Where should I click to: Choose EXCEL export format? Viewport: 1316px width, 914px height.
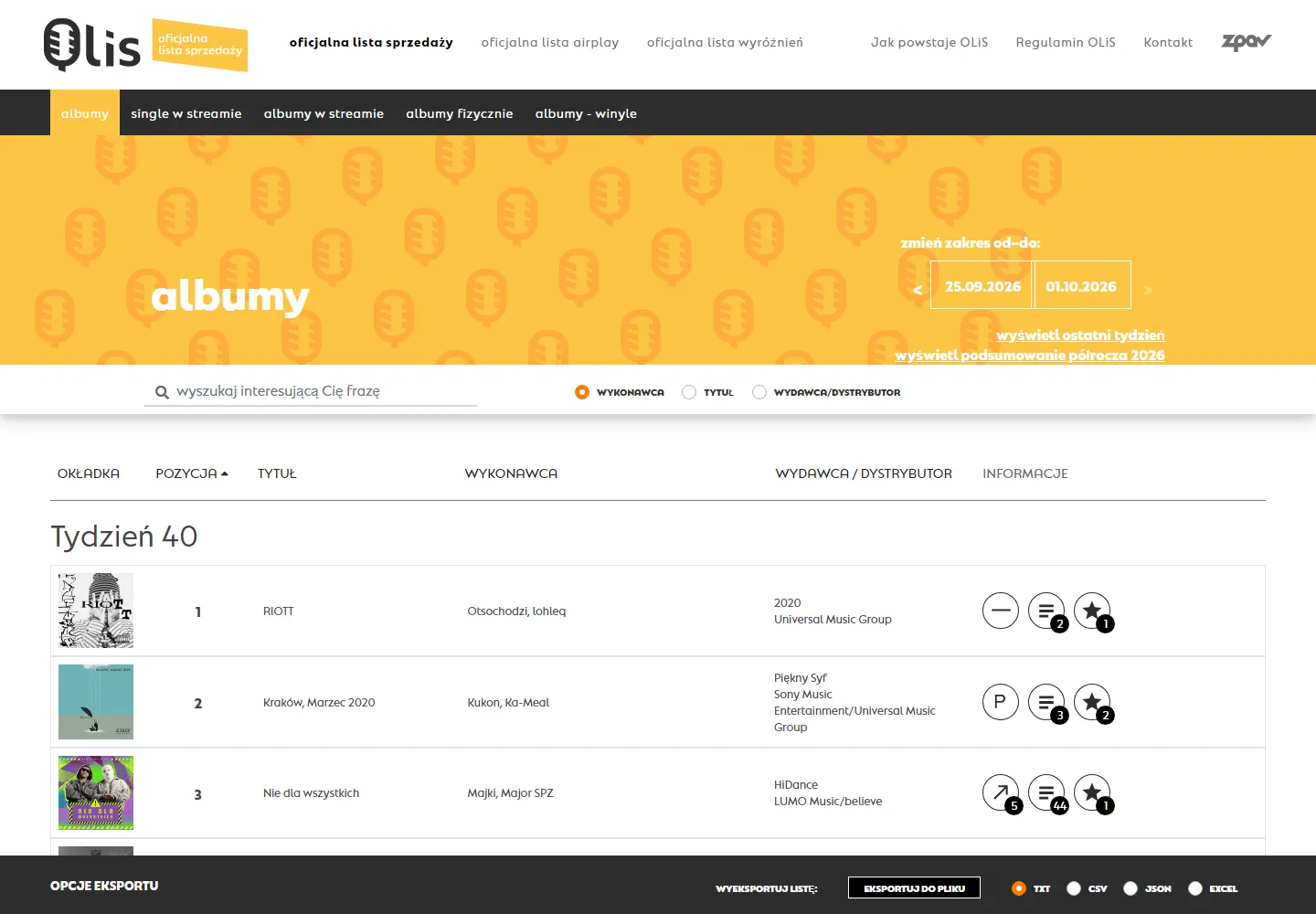click(x=1195, y=888)
